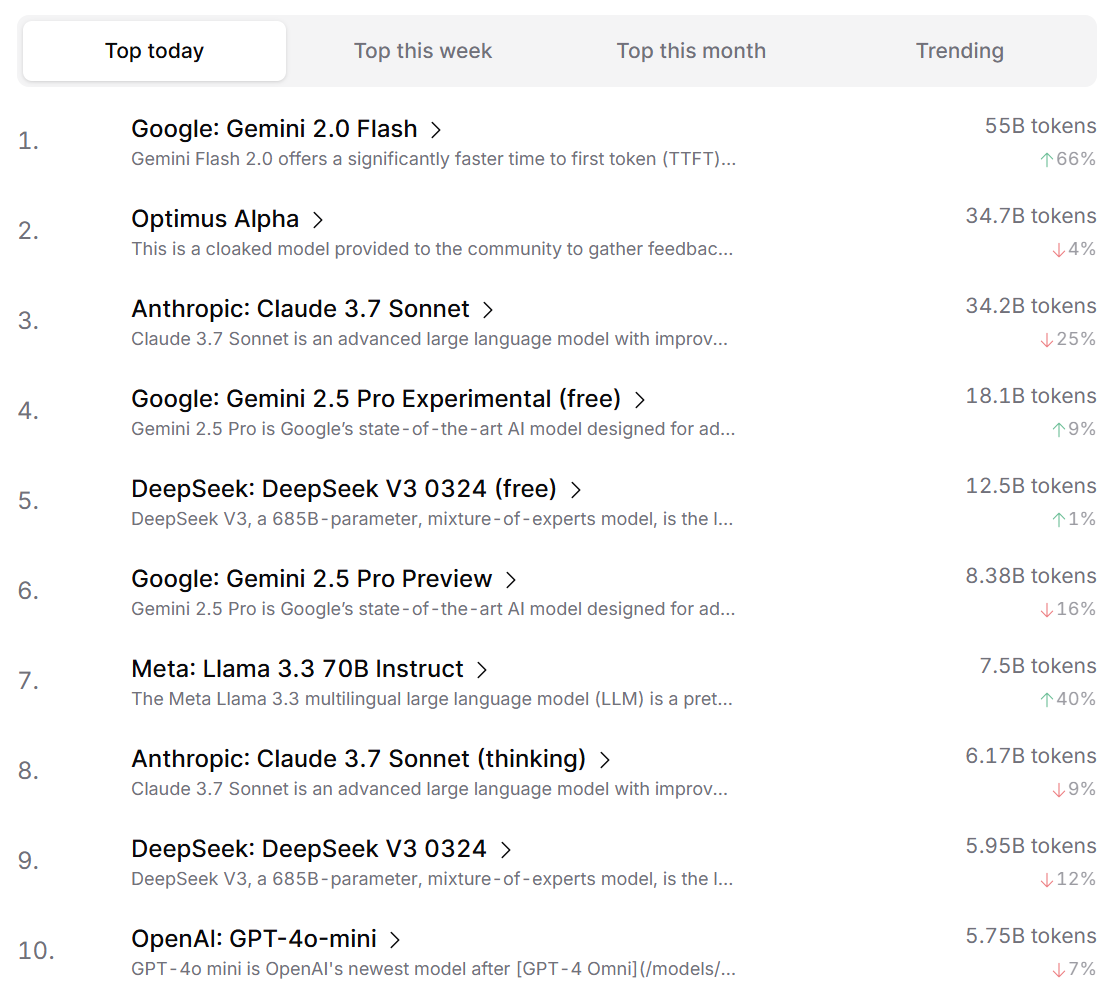The image size is (1113, 994).
Task: Click the 7% downward change indicator
Action: [x=1073, y=969]
